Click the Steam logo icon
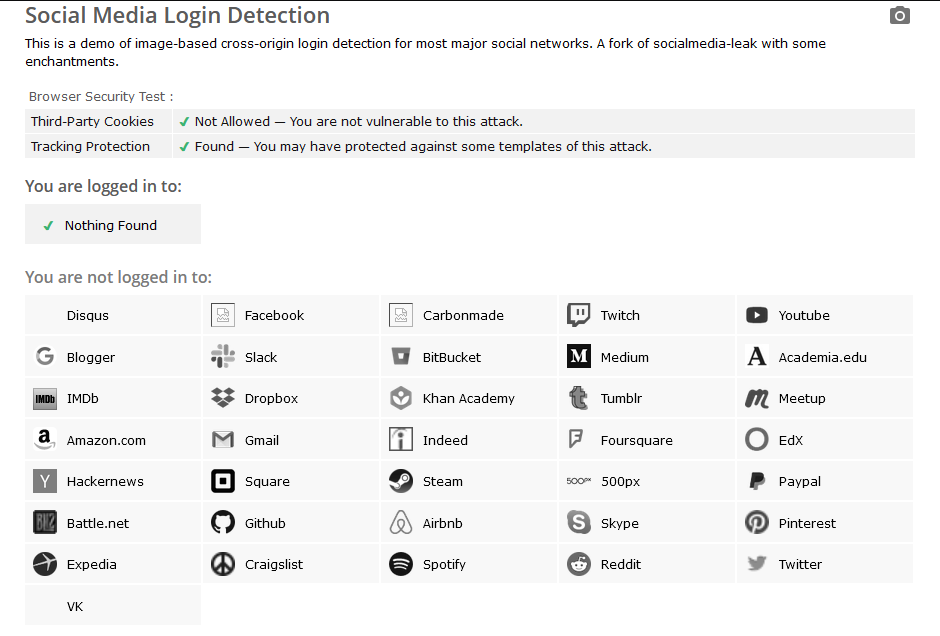 point(400,481)
